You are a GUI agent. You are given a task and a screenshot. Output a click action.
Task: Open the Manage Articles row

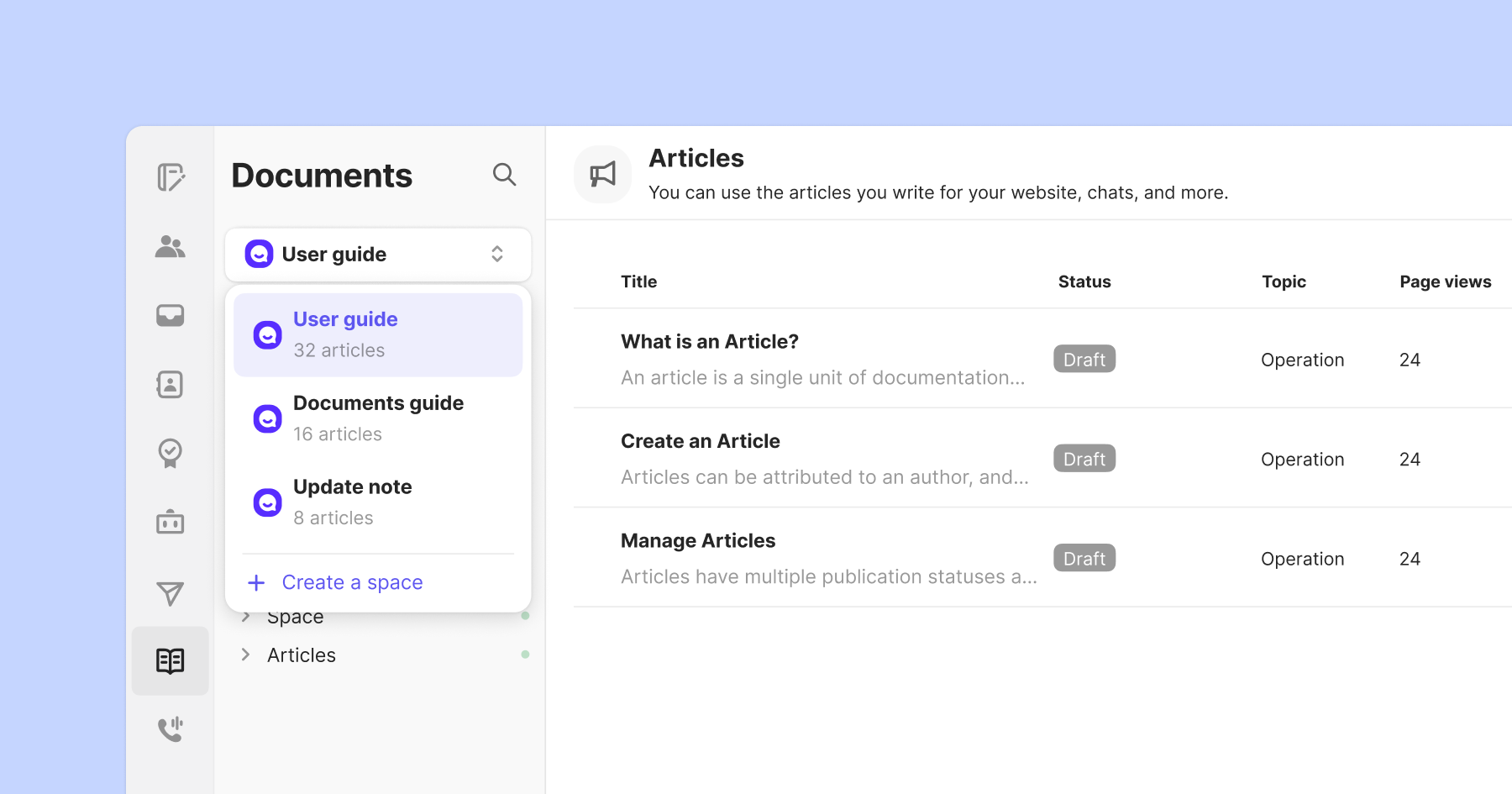click(1042, 558)
